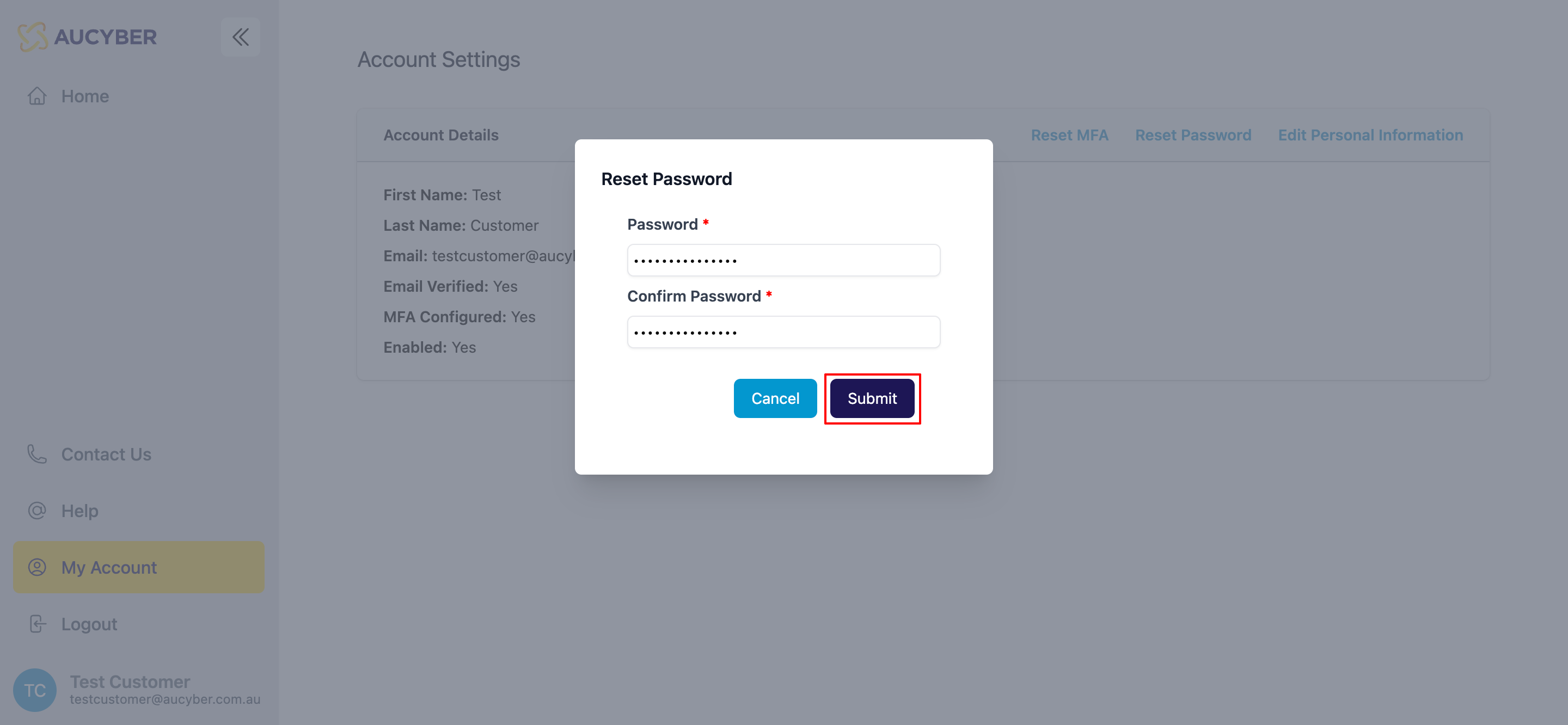Open the Reset MFA option
The image size is (1568, 725).
[x=1069, y=134]
